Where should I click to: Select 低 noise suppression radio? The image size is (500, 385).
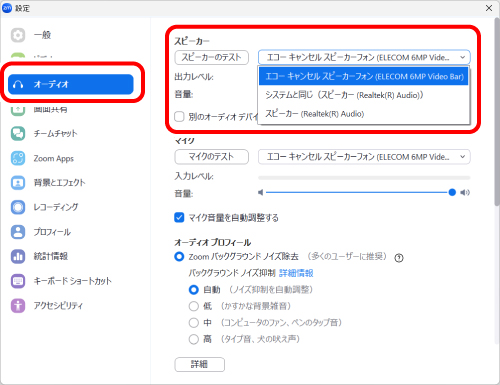194,306
